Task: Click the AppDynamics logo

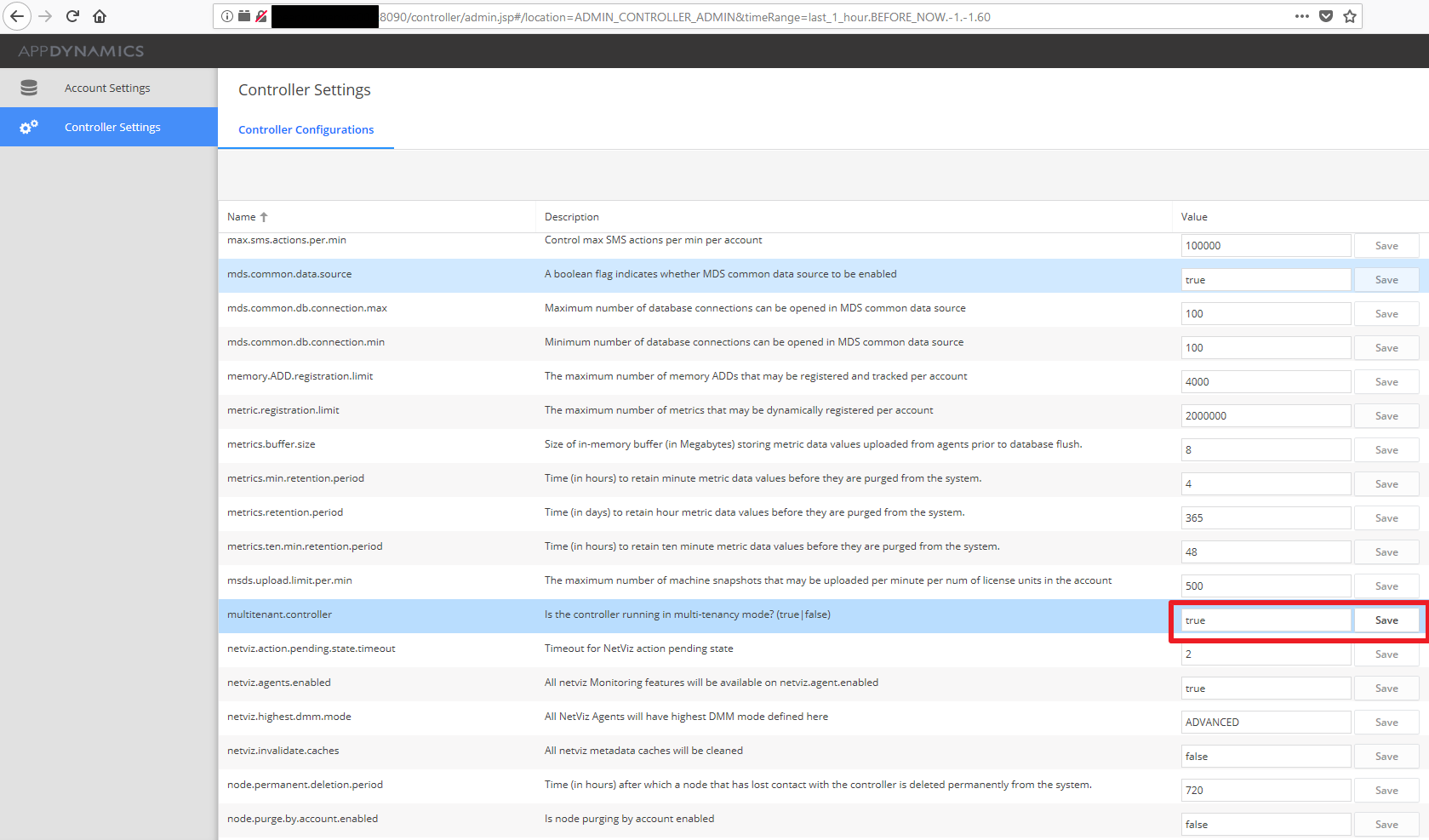Action: 81,51
